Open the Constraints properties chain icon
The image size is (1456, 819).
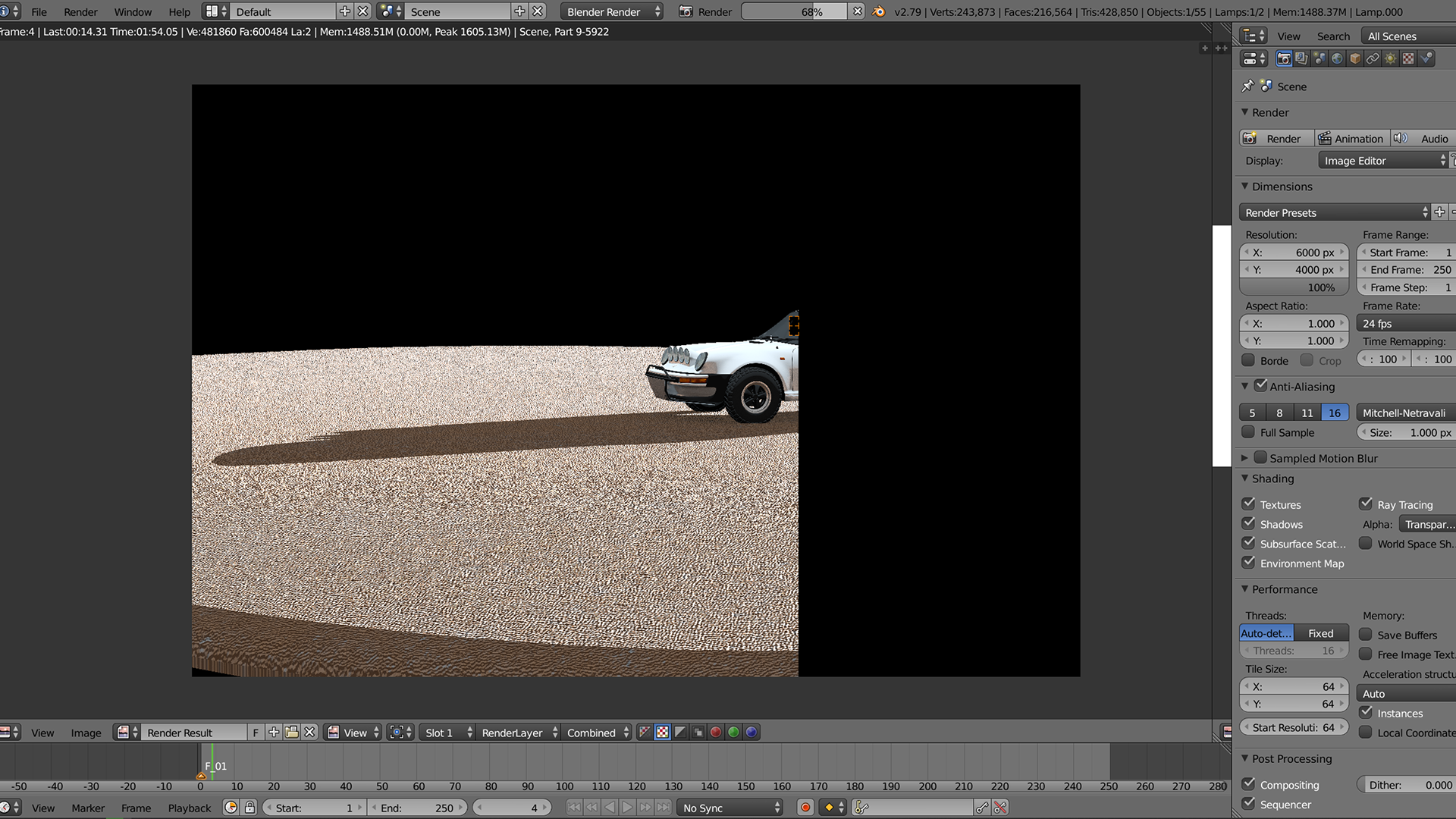tap(1373, 58)
